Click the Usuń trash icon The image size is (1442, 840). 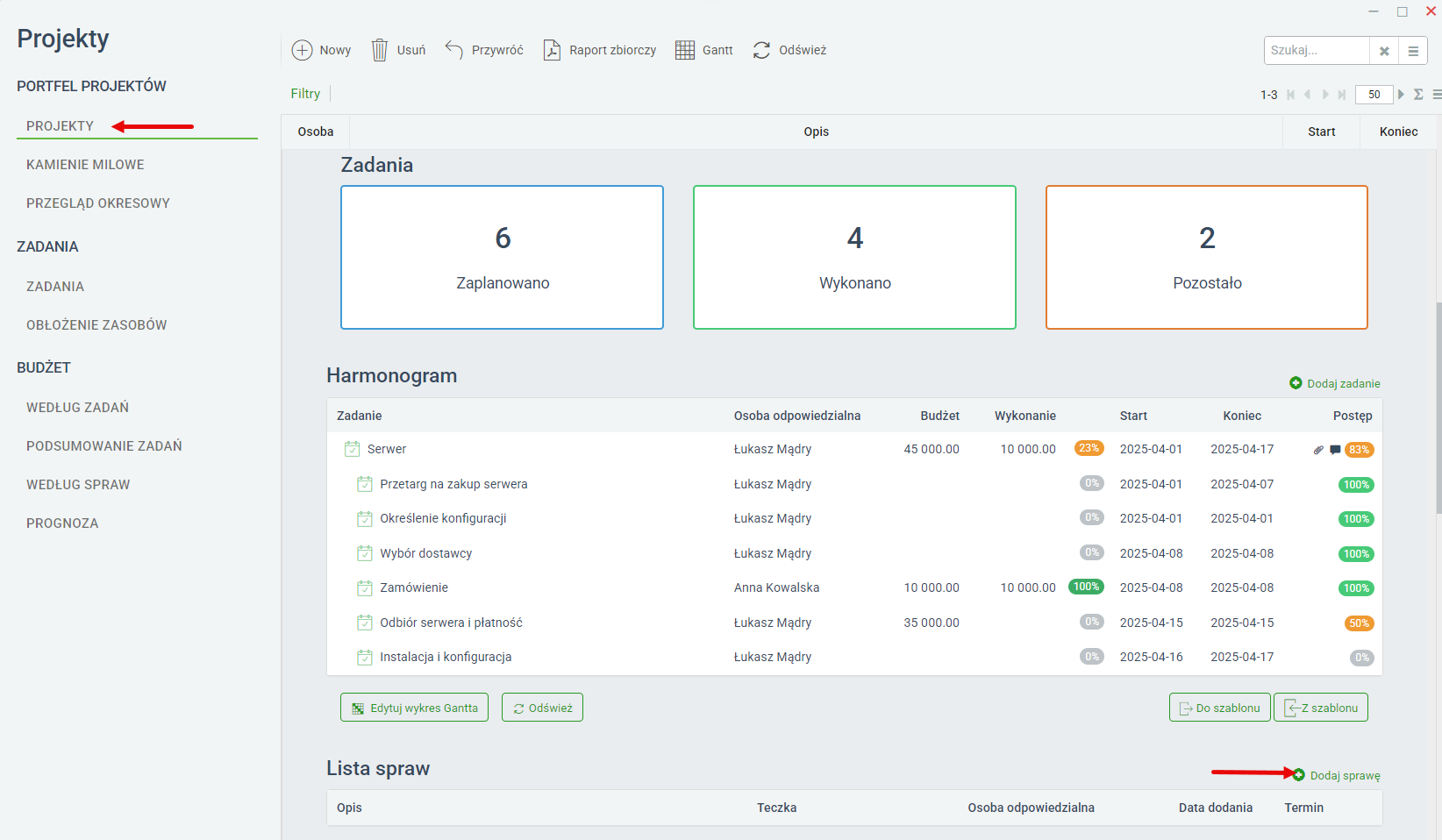[379, 50]
